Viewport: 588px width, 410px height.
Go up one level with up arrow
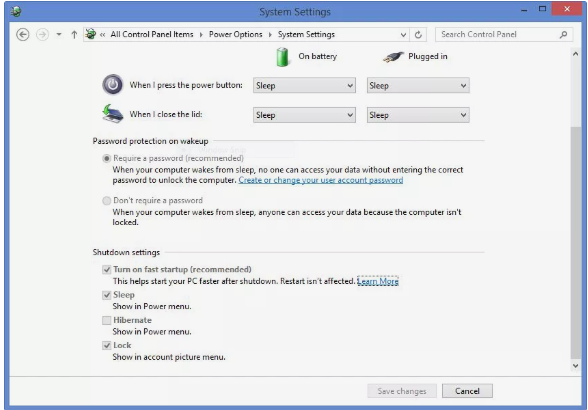pos(74,35)
